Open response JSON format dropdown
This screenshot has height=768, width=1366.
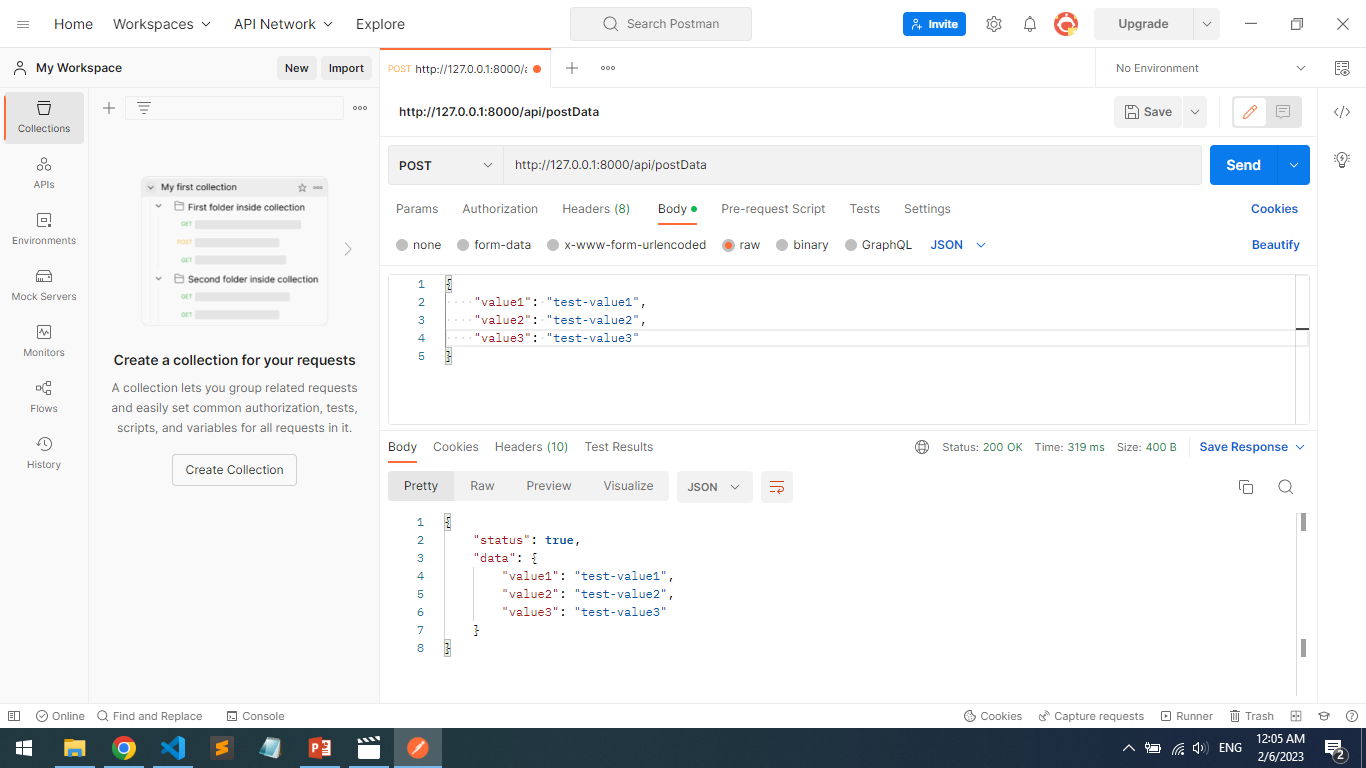click(715, 487)
